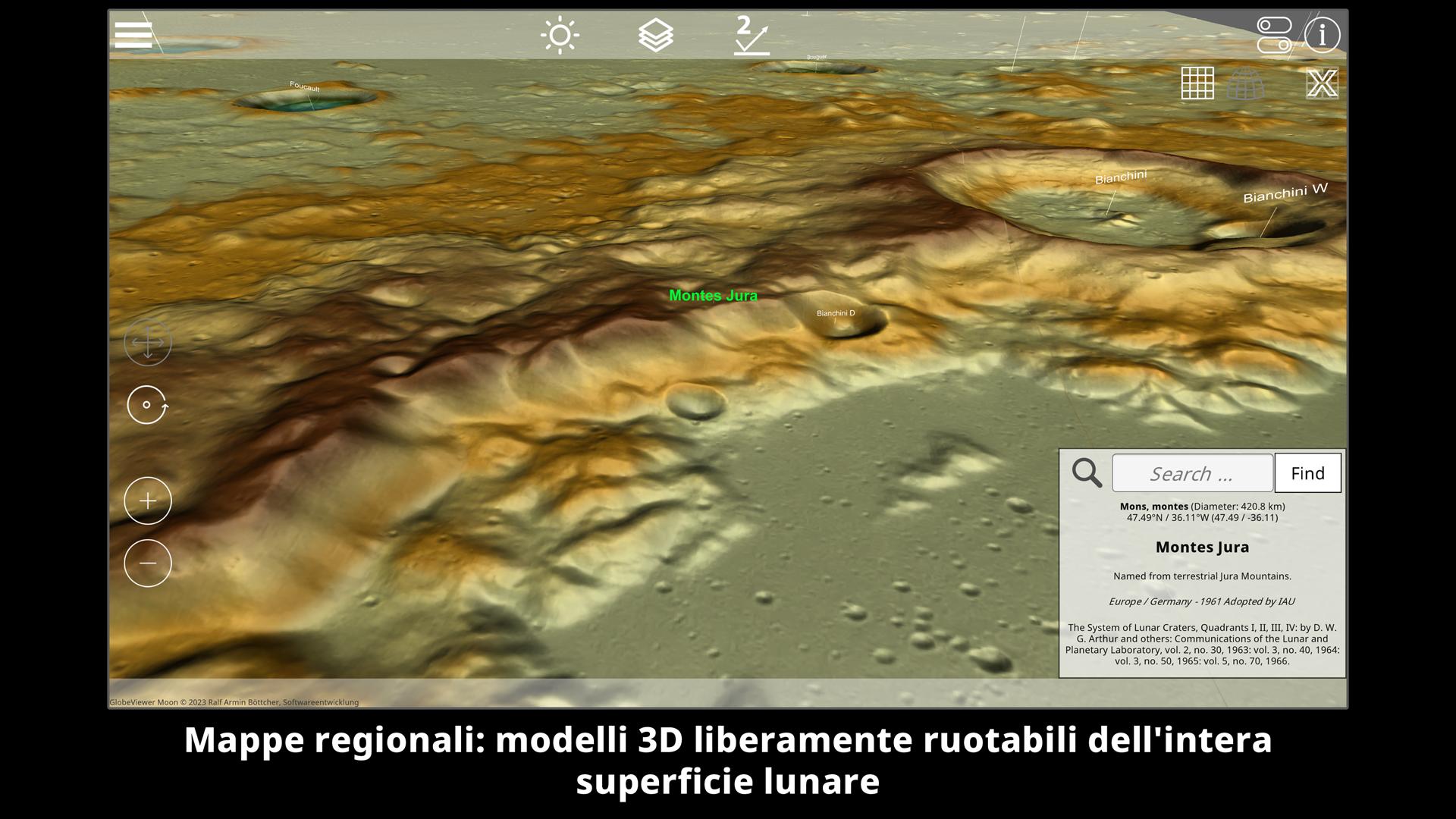Viewport: 1456px width, 819px height.
Task: Click the Bianchini crater label
Action: click(x=1120, y=177)
